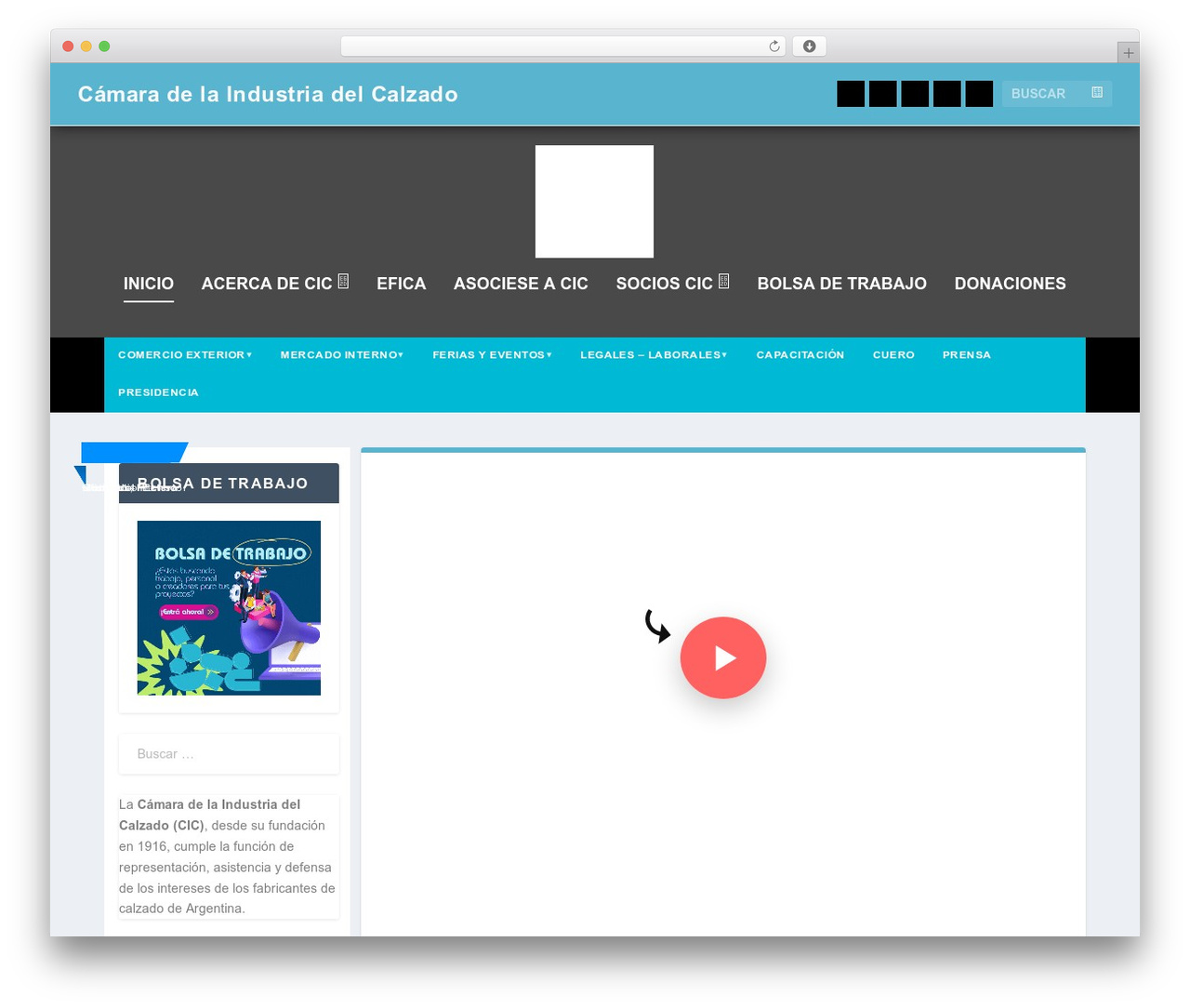
Task: Click the browser reload icon
Action: (x=773, y=46)
